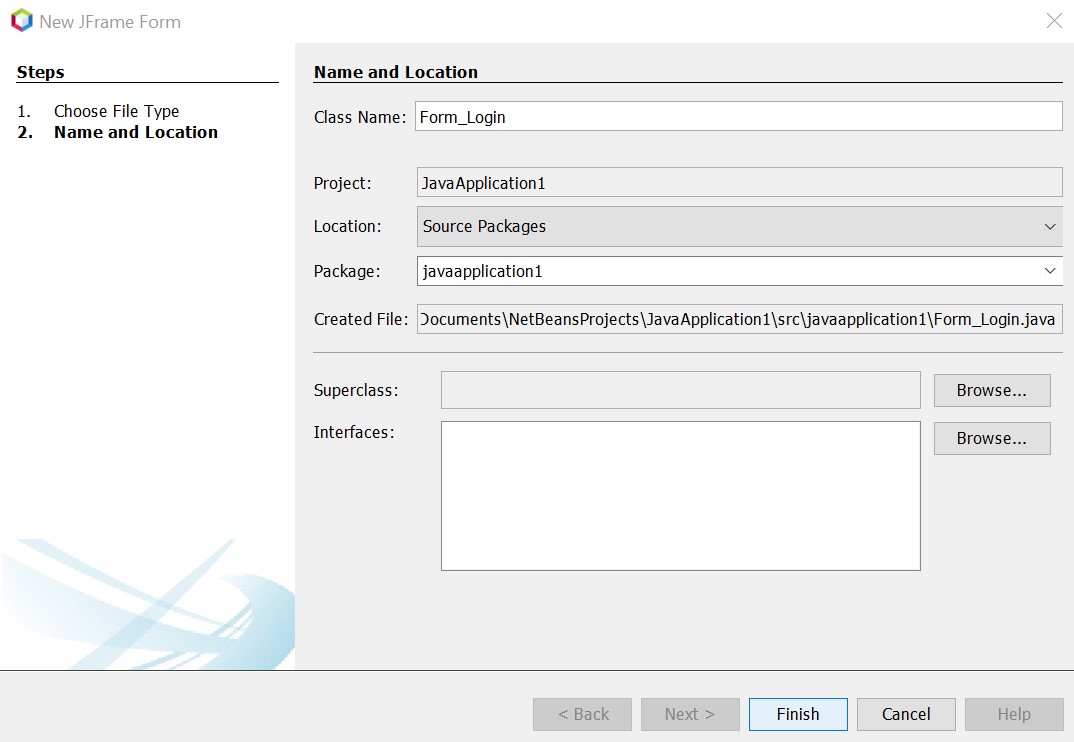Click the Back button
This screenshot has width=1074, height=742.
tap(581, 714)
